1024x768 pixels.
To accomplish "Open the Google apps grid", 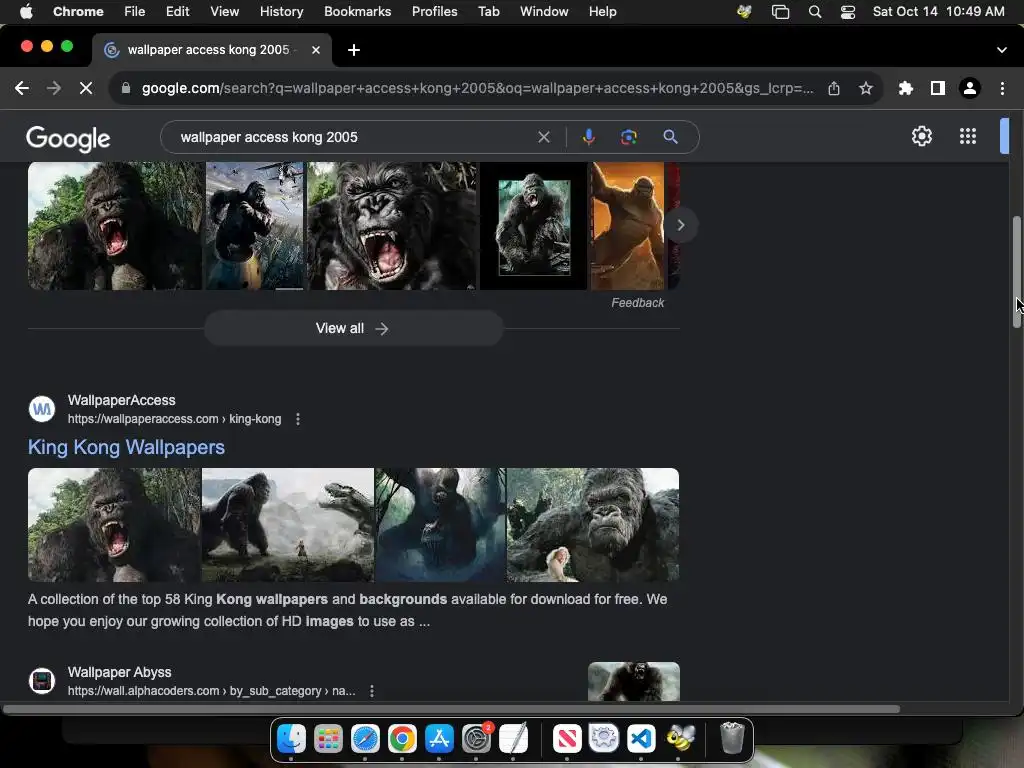I will pyautogui.click(x=968, y=136).
